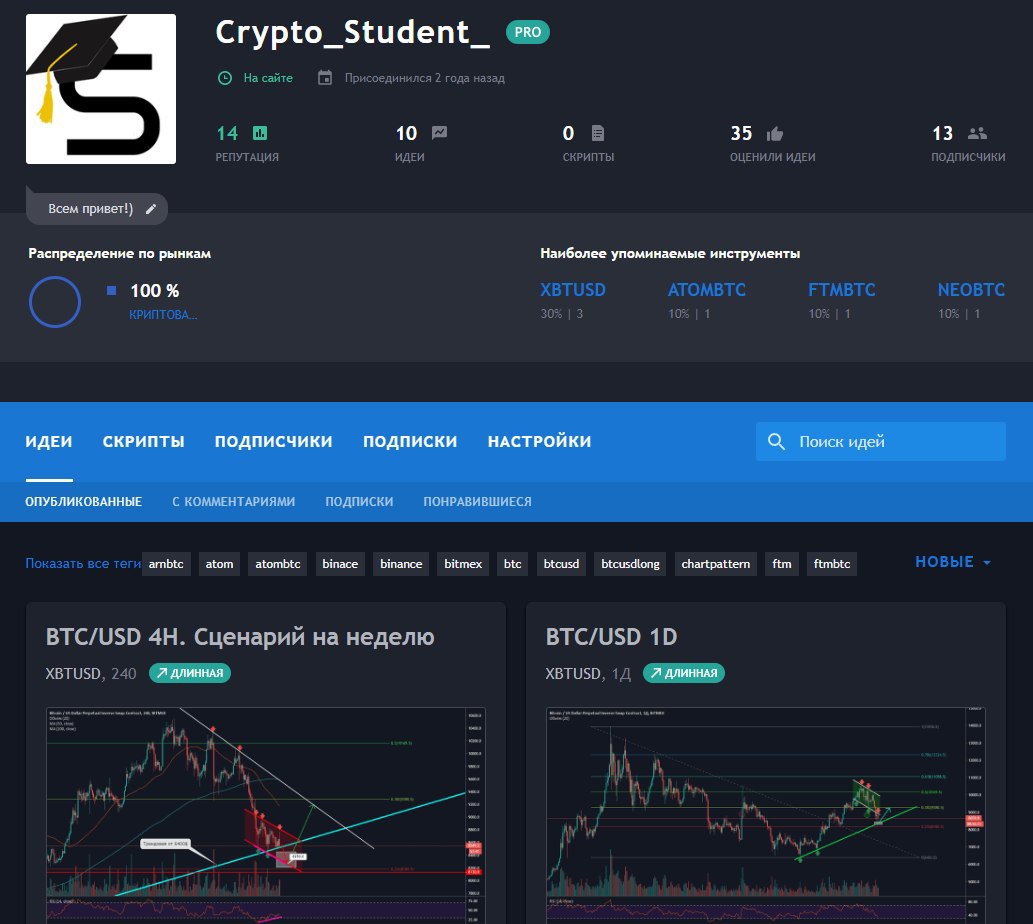Filter by the binance tag

401,564
